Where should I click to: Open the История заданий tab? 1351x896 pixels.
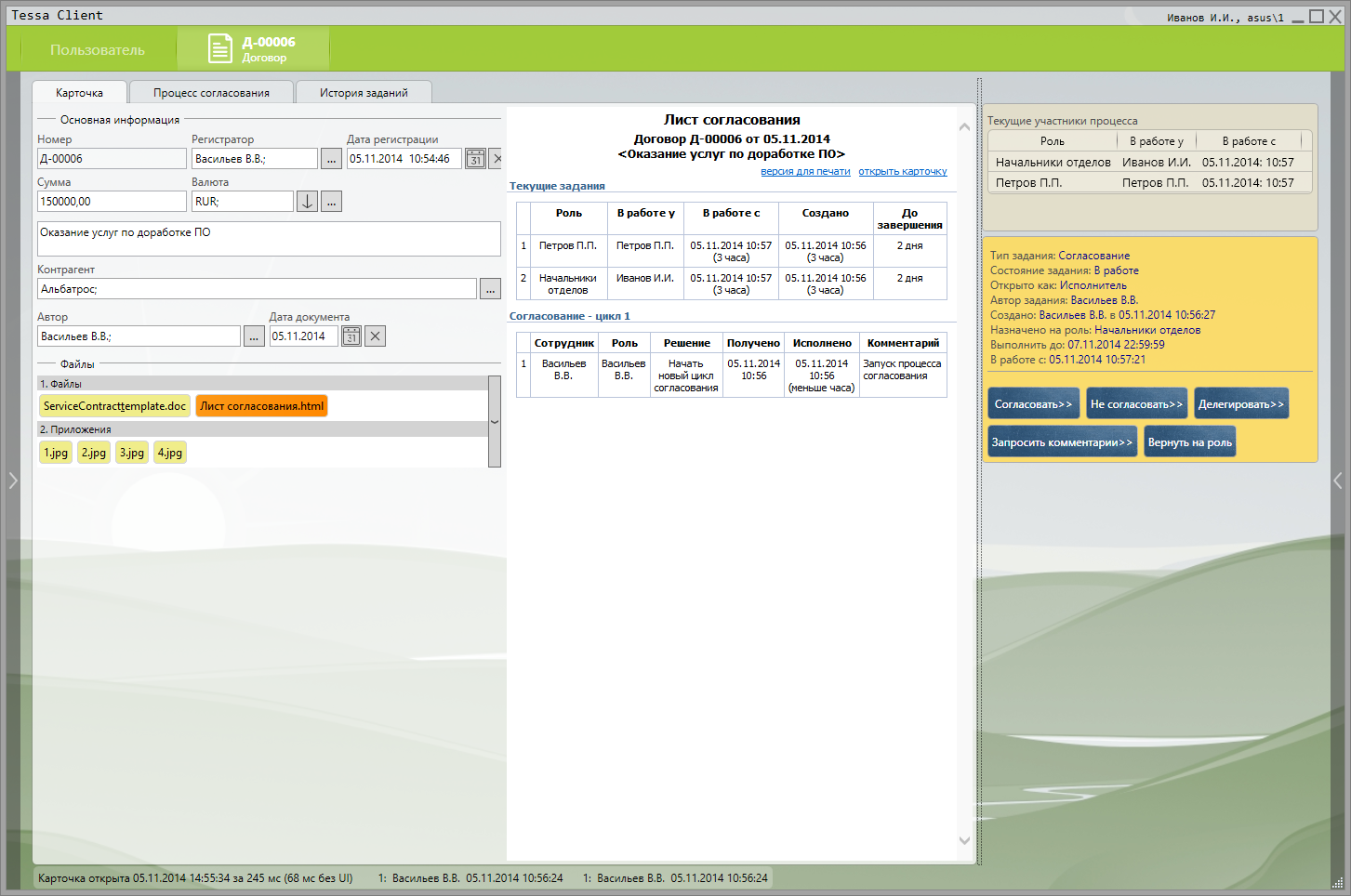(364, 93)
